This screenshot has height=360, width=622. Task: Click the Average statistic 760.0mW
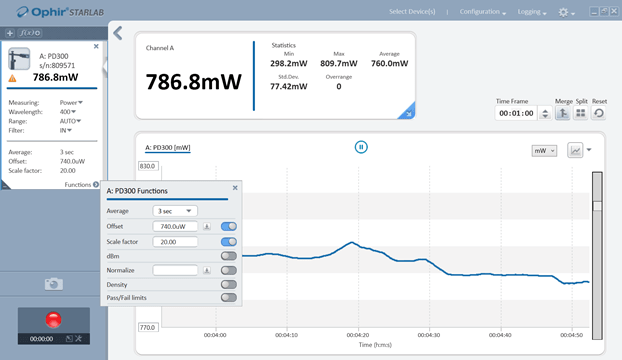[x=390, y=63]
